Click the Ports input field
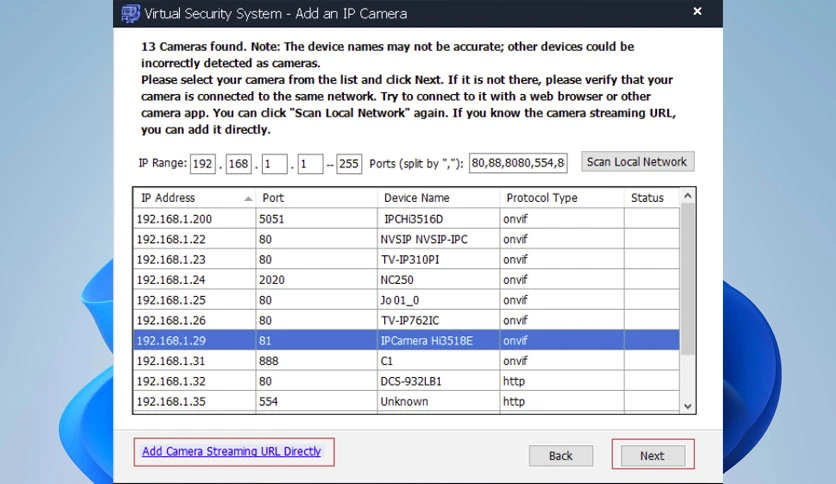The height and width of the screenshot is (484, 836). [518, 163]
